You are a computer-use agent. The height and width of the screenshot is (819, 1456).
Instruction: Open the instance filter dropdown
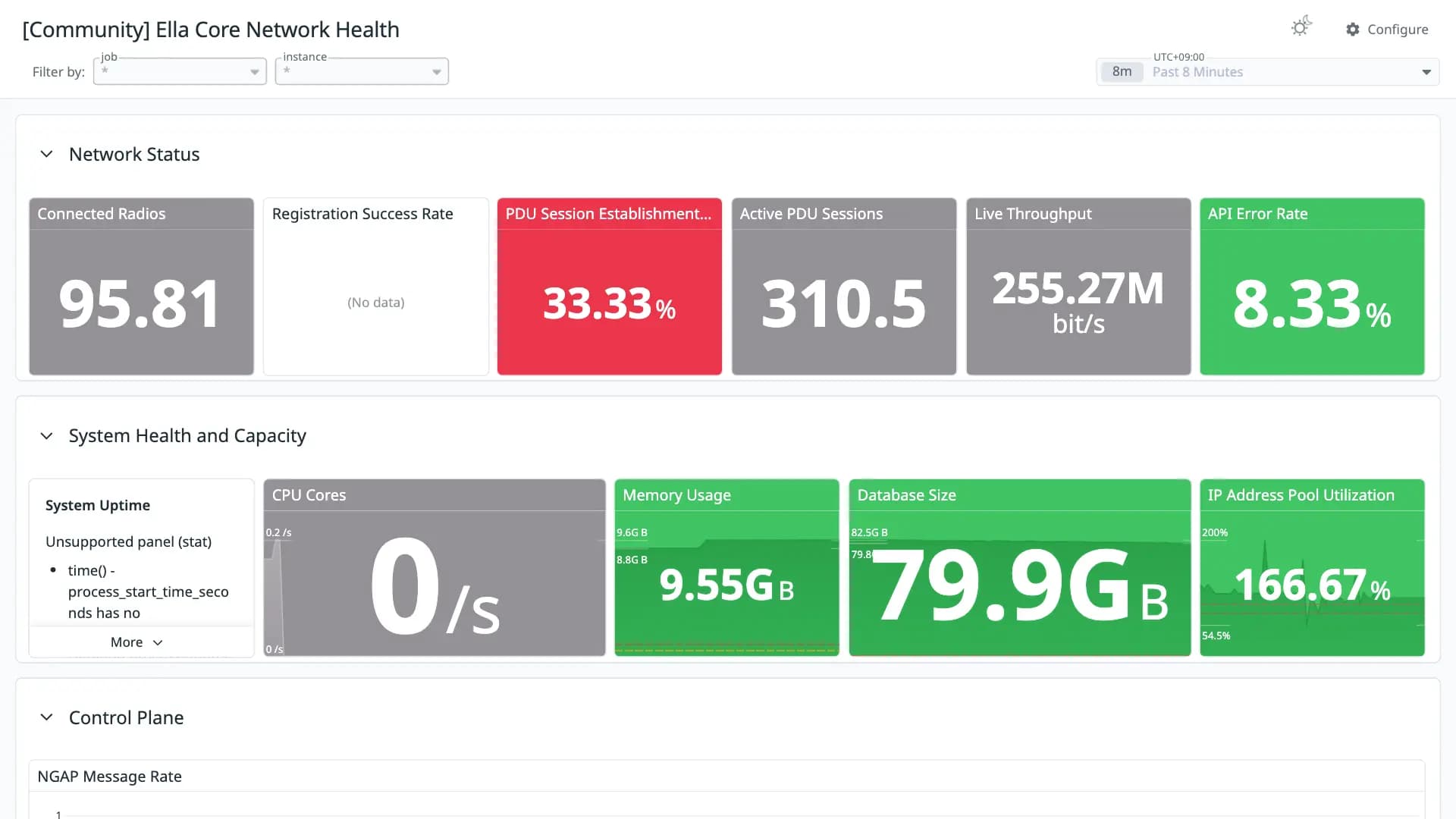362,71
